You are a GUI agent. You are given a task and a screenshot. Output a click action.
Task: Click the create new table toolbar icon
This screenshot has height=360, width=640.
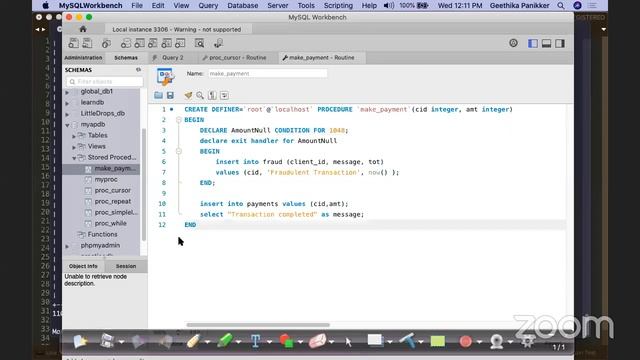coord(139,43)
